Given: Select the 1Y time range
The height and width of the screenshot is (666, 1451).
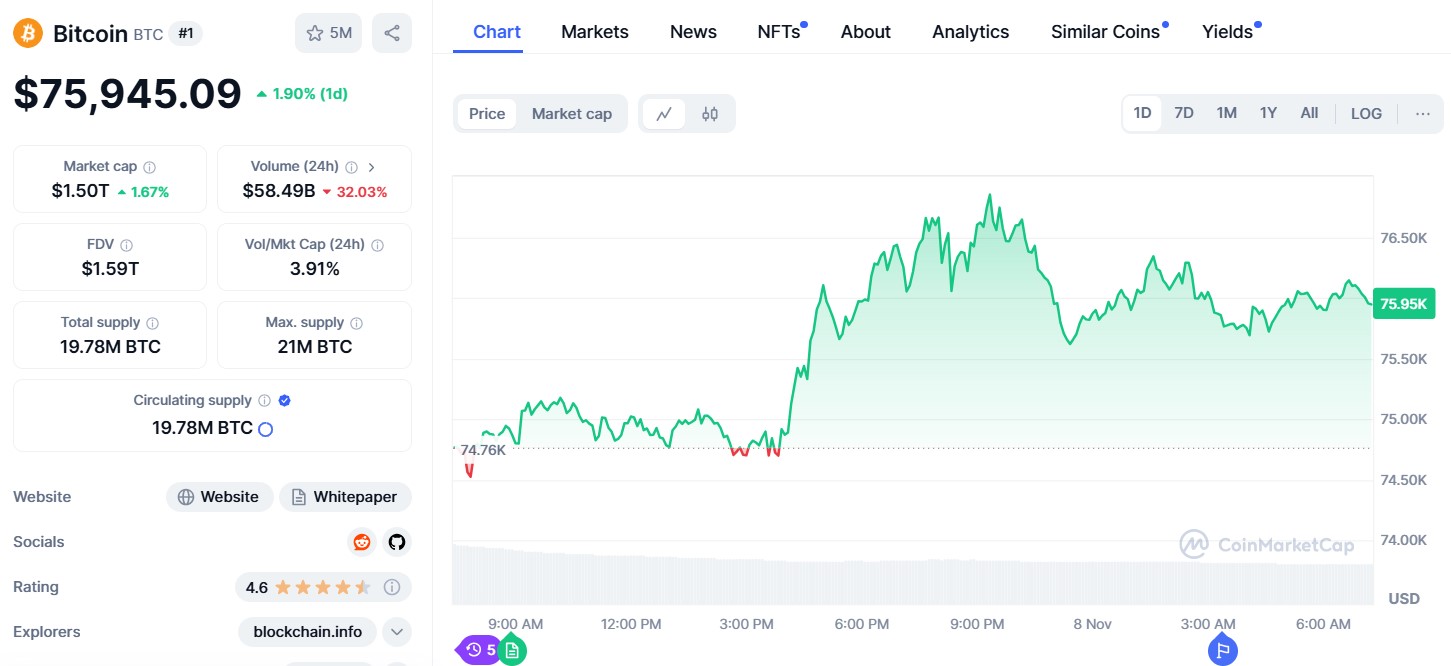Looking at the screenshot, I should (1268, 113).
